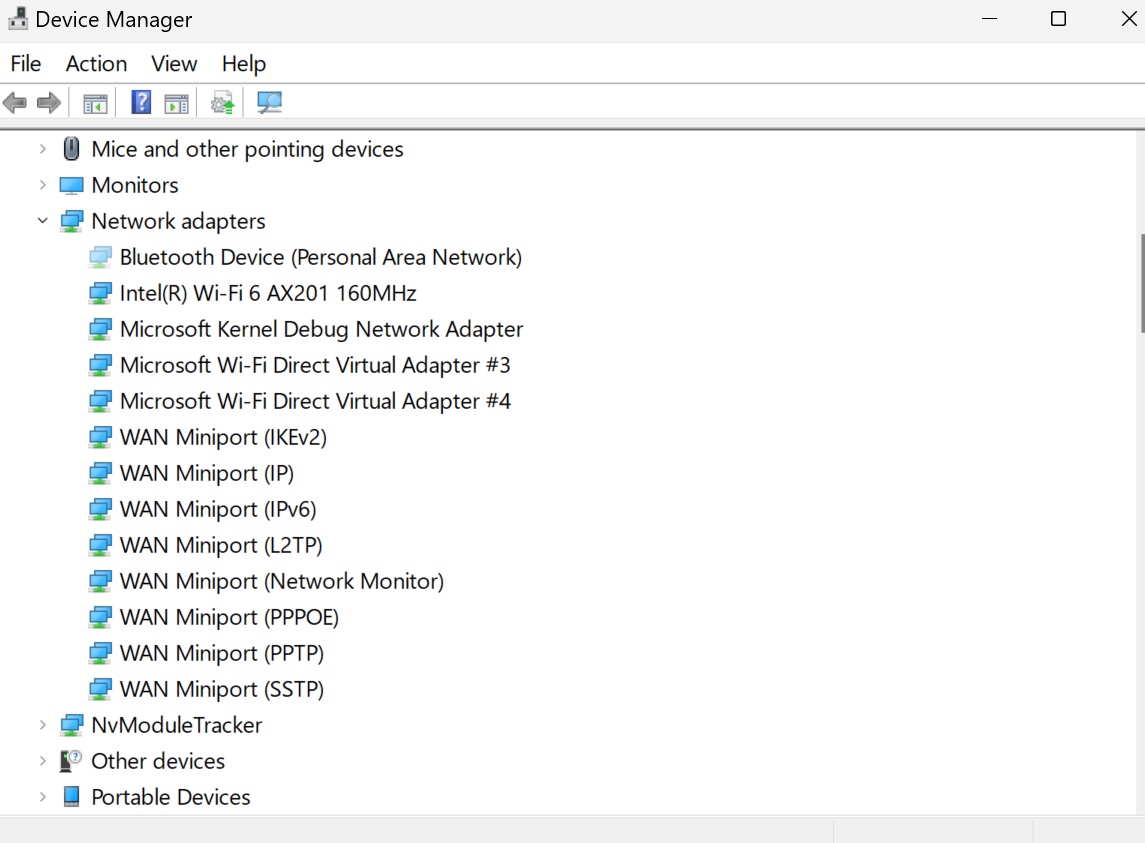Click the Update device driver icon
The height and width of the screenshot is (843, 1145).
(223, 103)
